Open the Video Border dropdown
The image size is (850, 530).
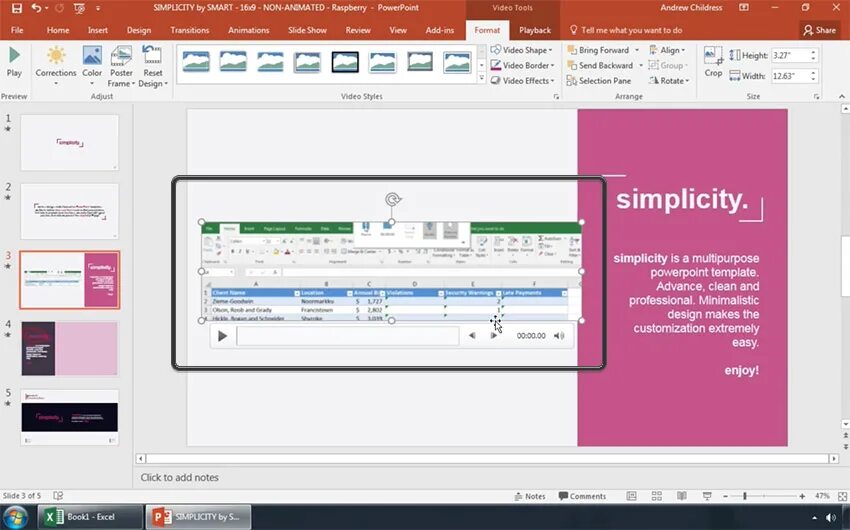coord(523,65)
